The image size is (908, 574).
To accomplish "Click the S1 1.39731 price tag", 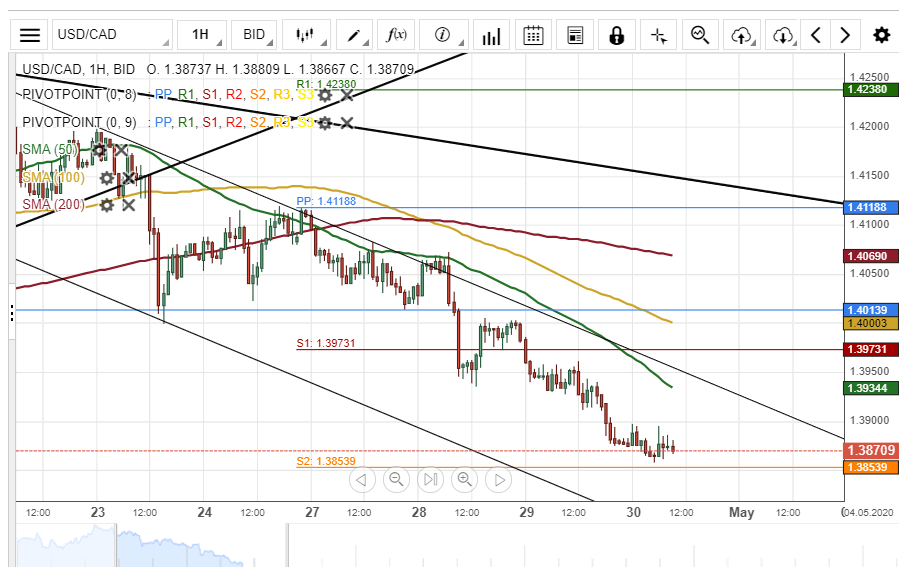I will (871, 349).
